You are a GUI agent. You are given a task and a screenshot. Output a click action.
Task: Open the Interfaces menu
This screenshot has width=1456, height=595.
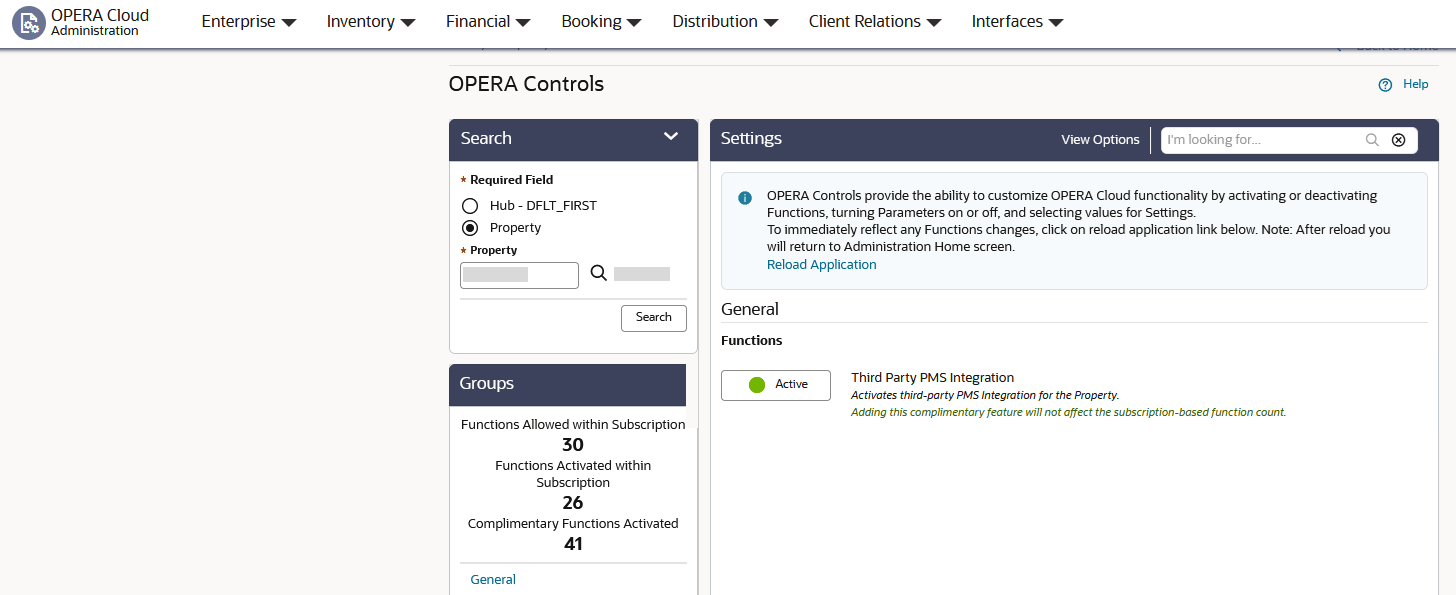[x=1017, y=21]
